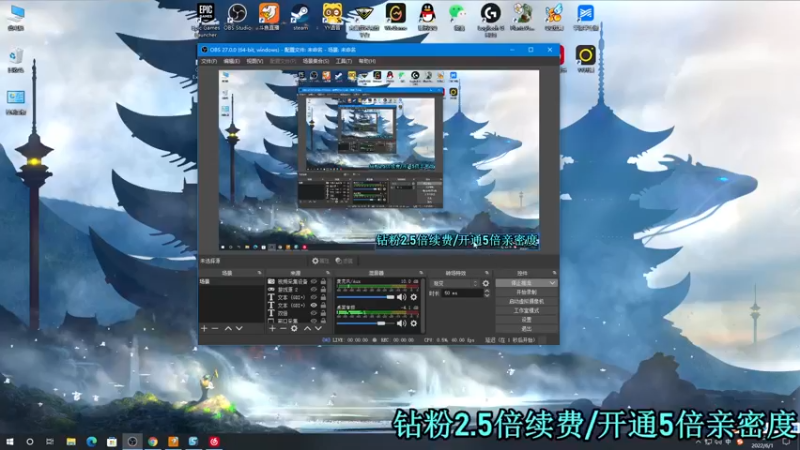The height and width of the screenshot is (450, 800).
Task: Open the 编辑(E) menu
Action: (232, 61)
